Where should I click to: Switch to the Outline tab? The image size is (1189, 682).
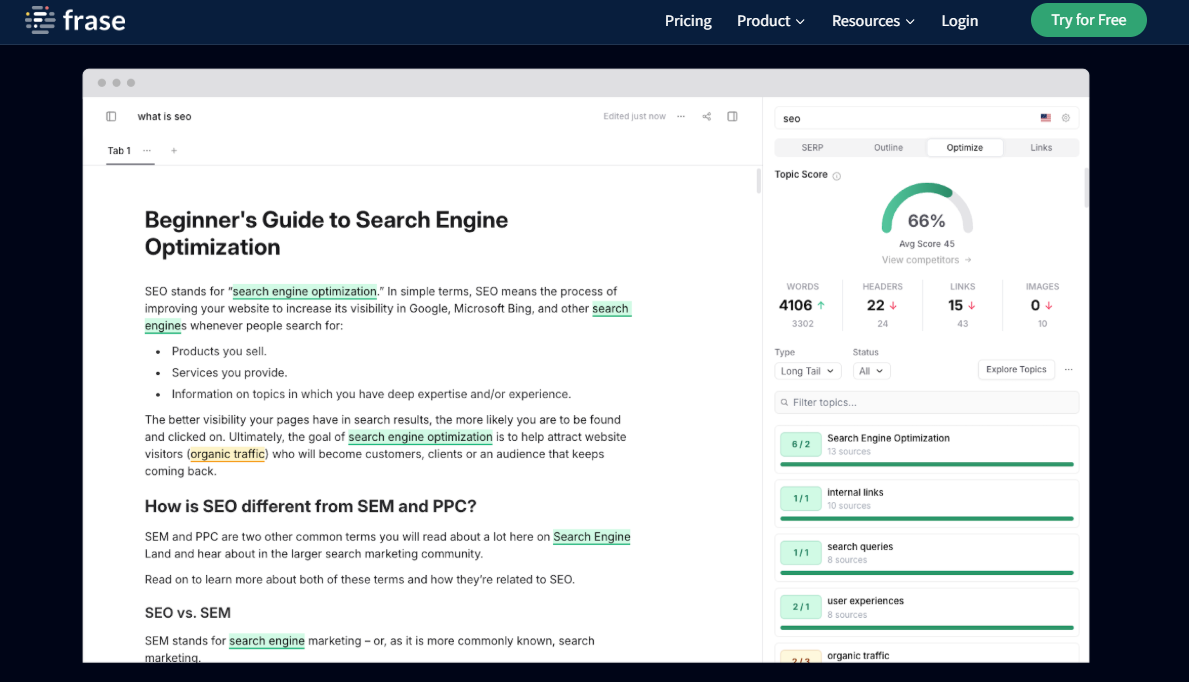888,148
